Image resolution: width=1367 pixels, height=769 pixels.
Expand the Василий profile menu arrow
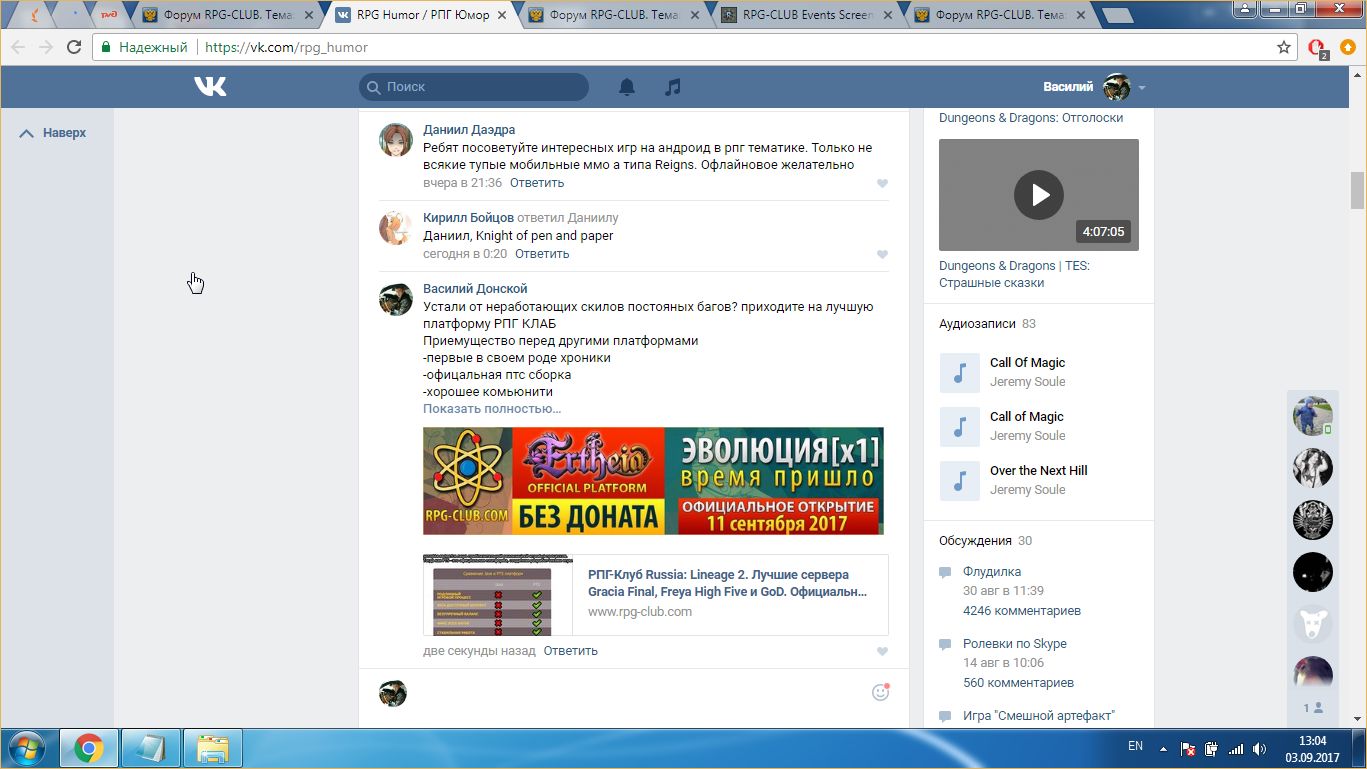point(1142,88)
